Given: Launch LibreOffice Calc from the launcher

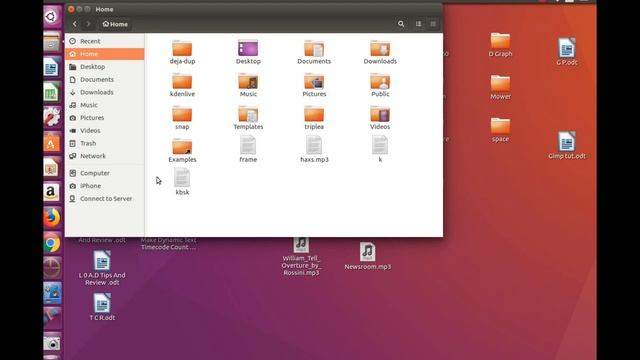Looking at the screenshot, I should pos(51,92).
